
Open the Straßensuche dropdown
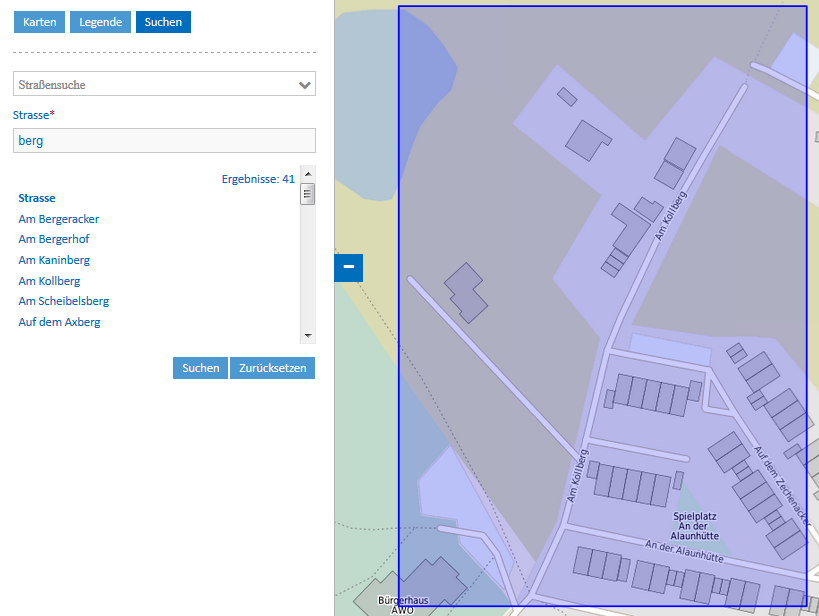pos(164,84)
